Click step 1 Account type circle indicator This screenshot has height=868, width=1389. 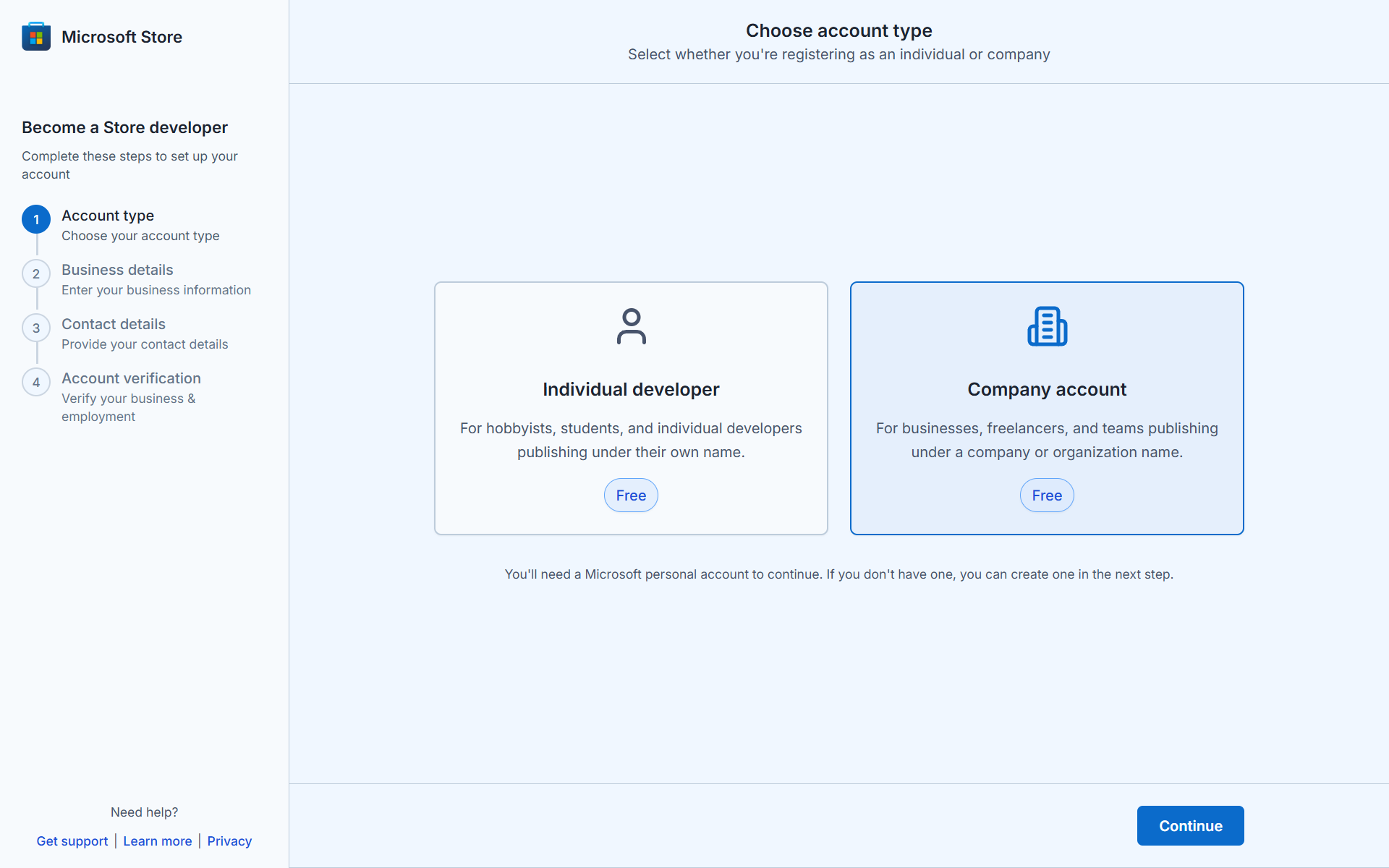coord(36,219)
